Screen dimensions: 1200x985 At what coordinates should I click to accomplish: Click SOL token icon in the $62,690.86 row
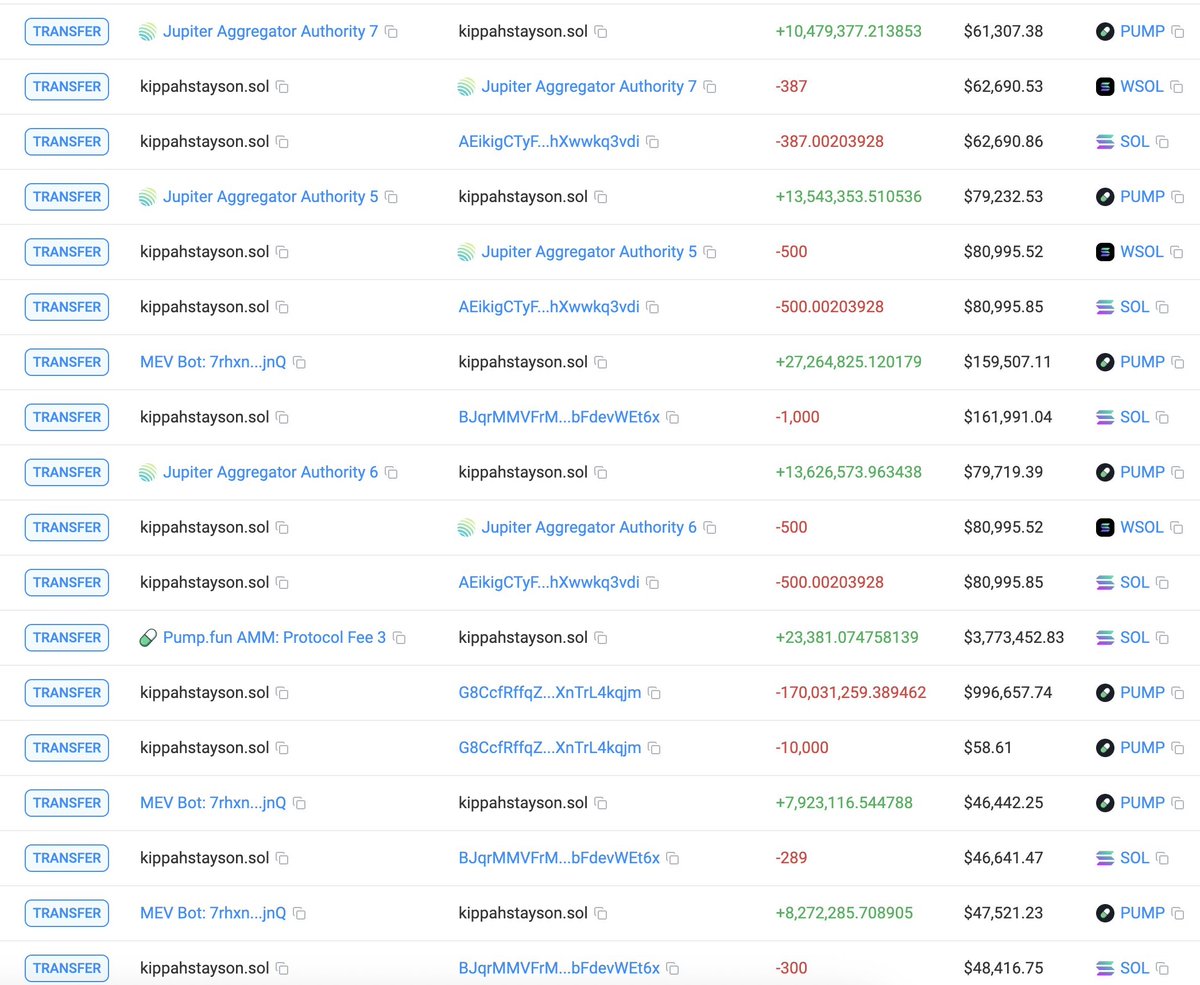click(x=1105, y=142)
